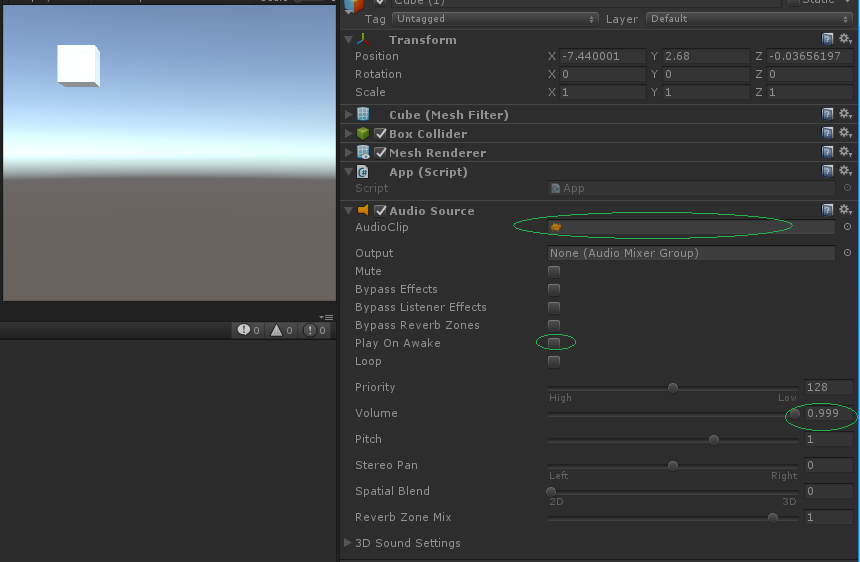Image resolution: width=860 pixels, height=562 pixels.
Task: Click the App script reference field
Action: [x=691, y=188]
